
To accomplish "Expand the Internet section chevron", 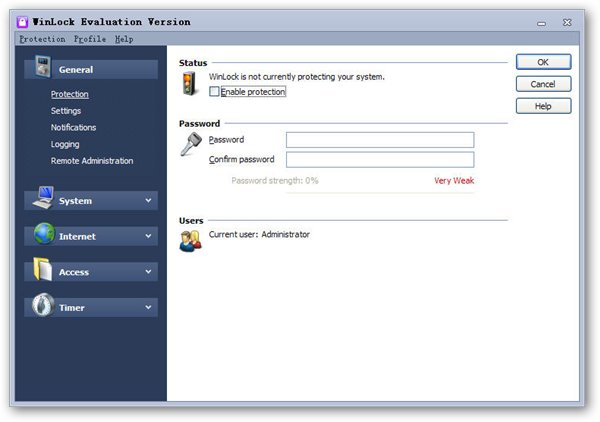I will pos(148,236).
